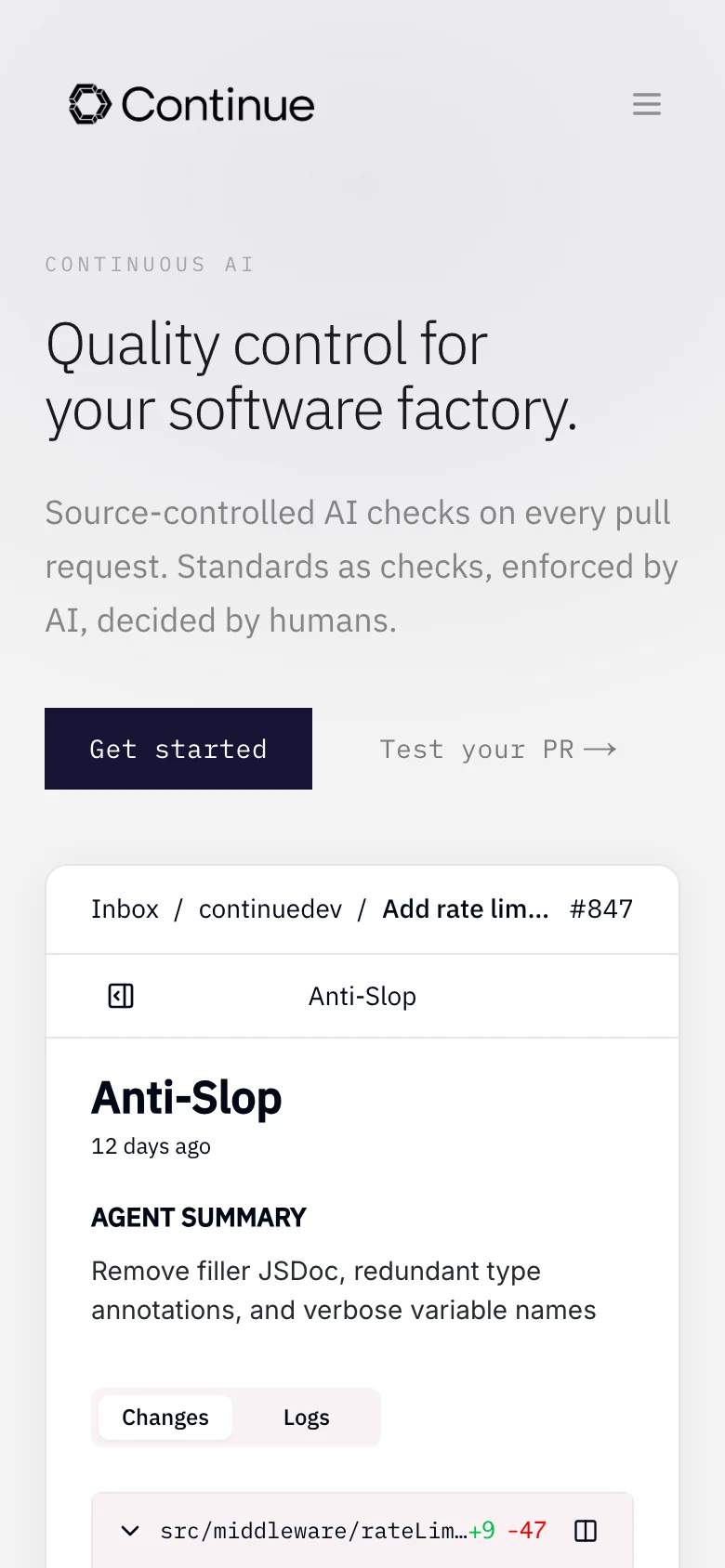Screen dimensions: 725x1568
Task: Open the continuedev breadcrumb link
Action: (x=270, y=909)
